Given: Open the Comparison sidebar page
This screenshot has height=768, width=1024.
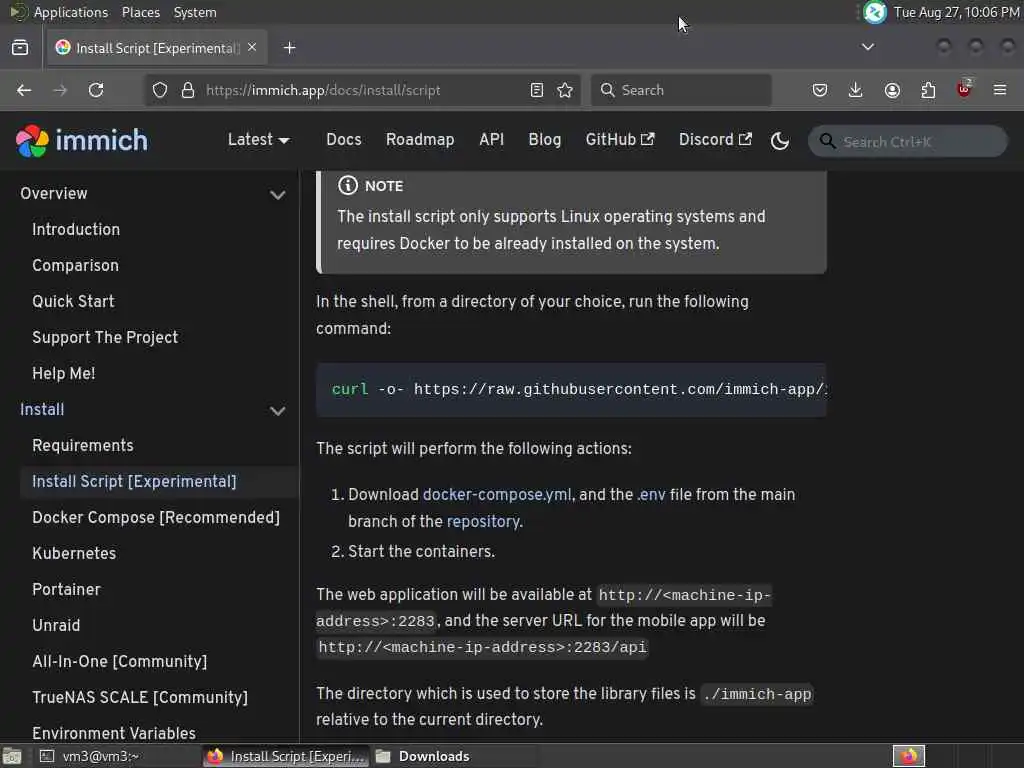Looking at the screenshot, I should pyautogui.click(x=75, y=266).
